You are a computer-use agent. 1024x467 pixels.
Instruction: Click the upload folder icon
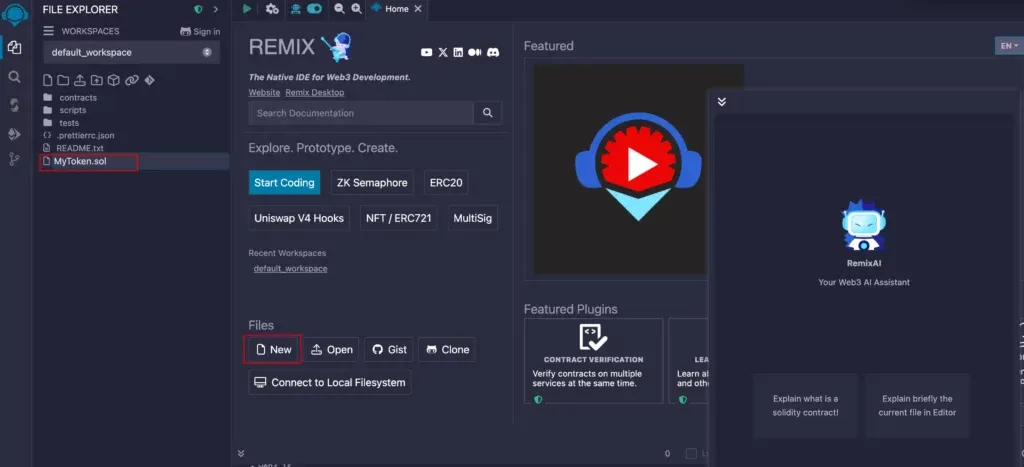[x=97, y=80]
